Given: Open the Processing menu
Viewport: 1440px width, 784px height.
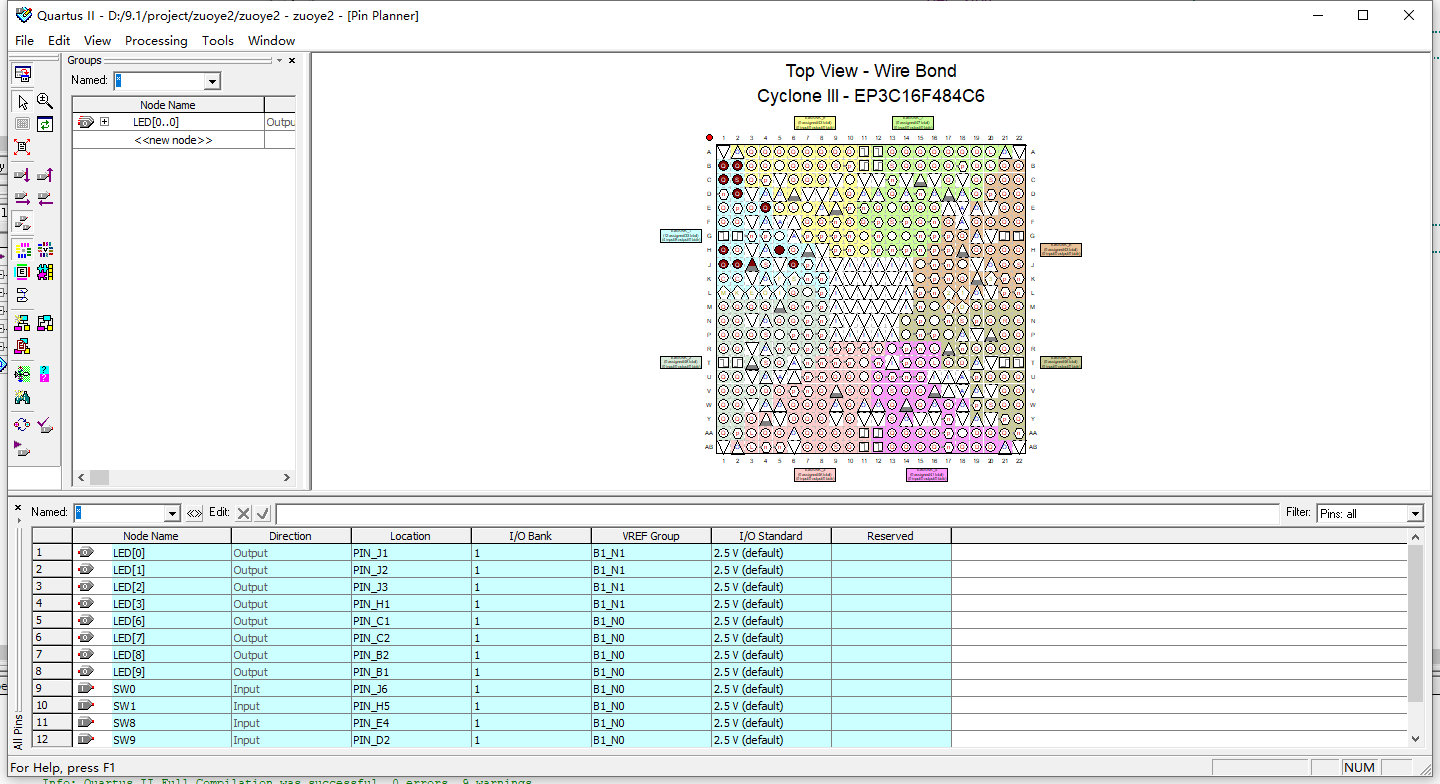Looking at the screenshot, I should click(x=156, y=41).
